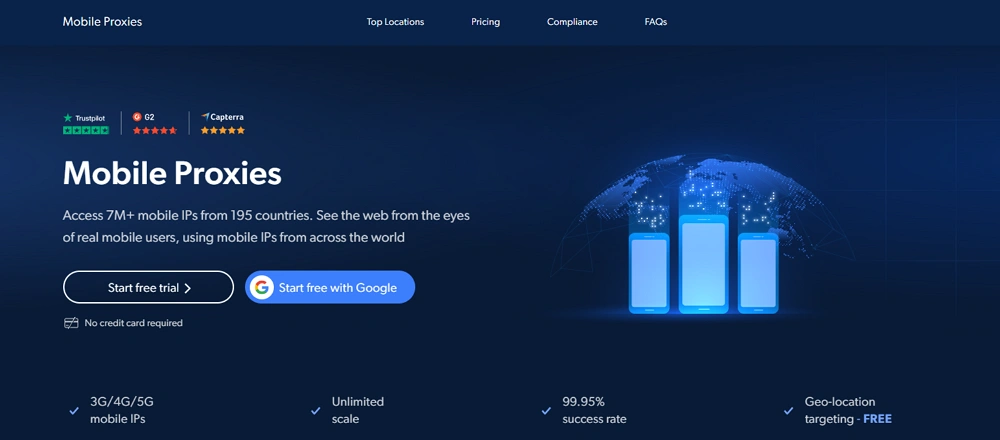Click the credit card icon
This screenshot has width=1000, height=440.
click(71, 323)
